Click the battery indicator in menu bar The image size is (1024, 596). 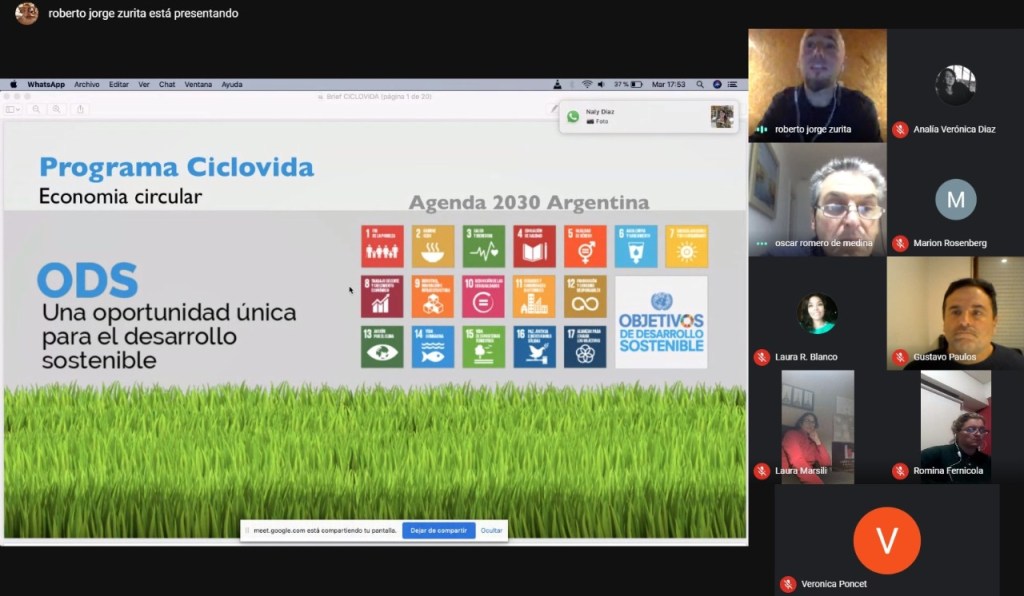coord(636,84)
